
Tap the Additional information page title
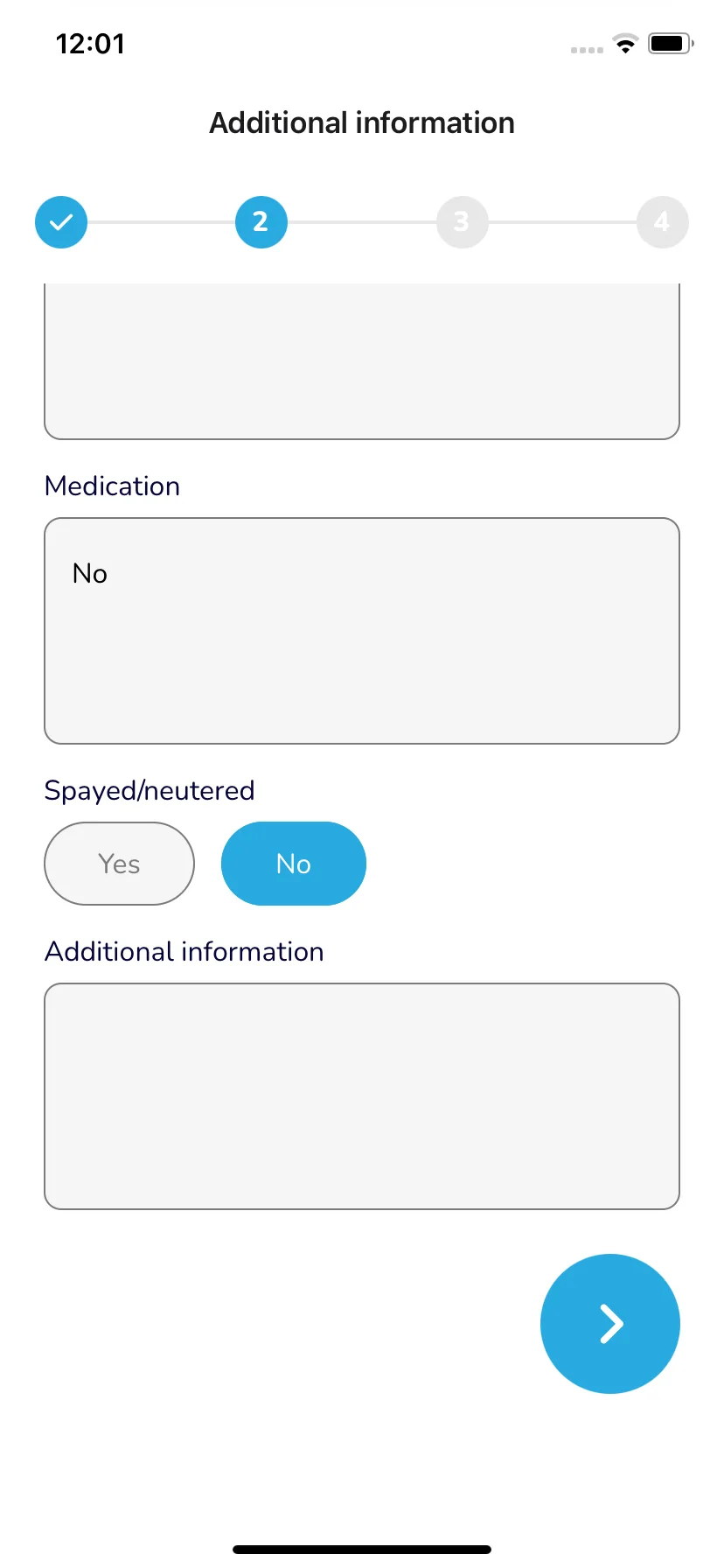pyautogui.click(x=362, y=123)
